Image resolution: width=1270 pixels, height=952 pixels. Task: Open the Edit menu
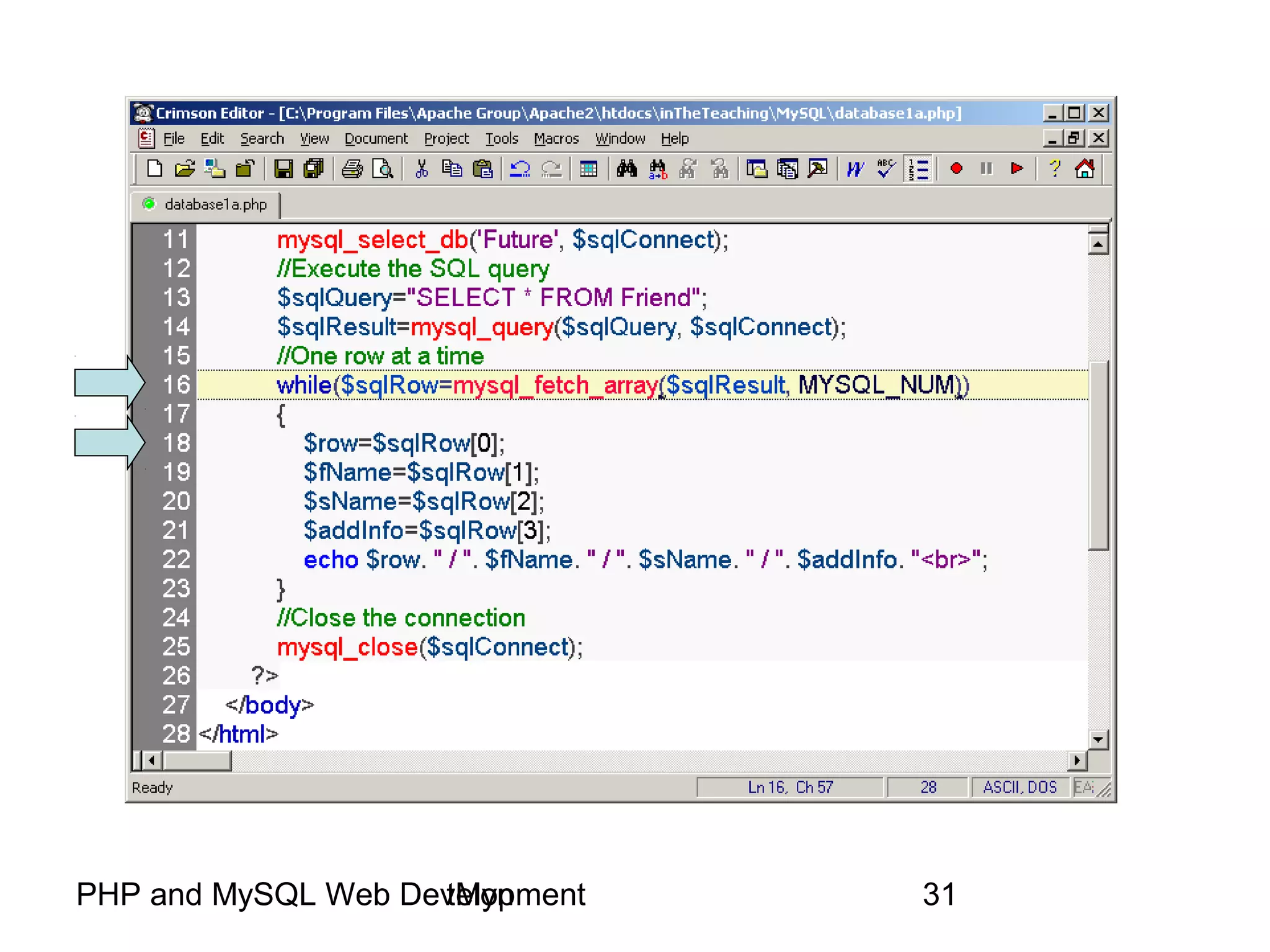[212, 139]
